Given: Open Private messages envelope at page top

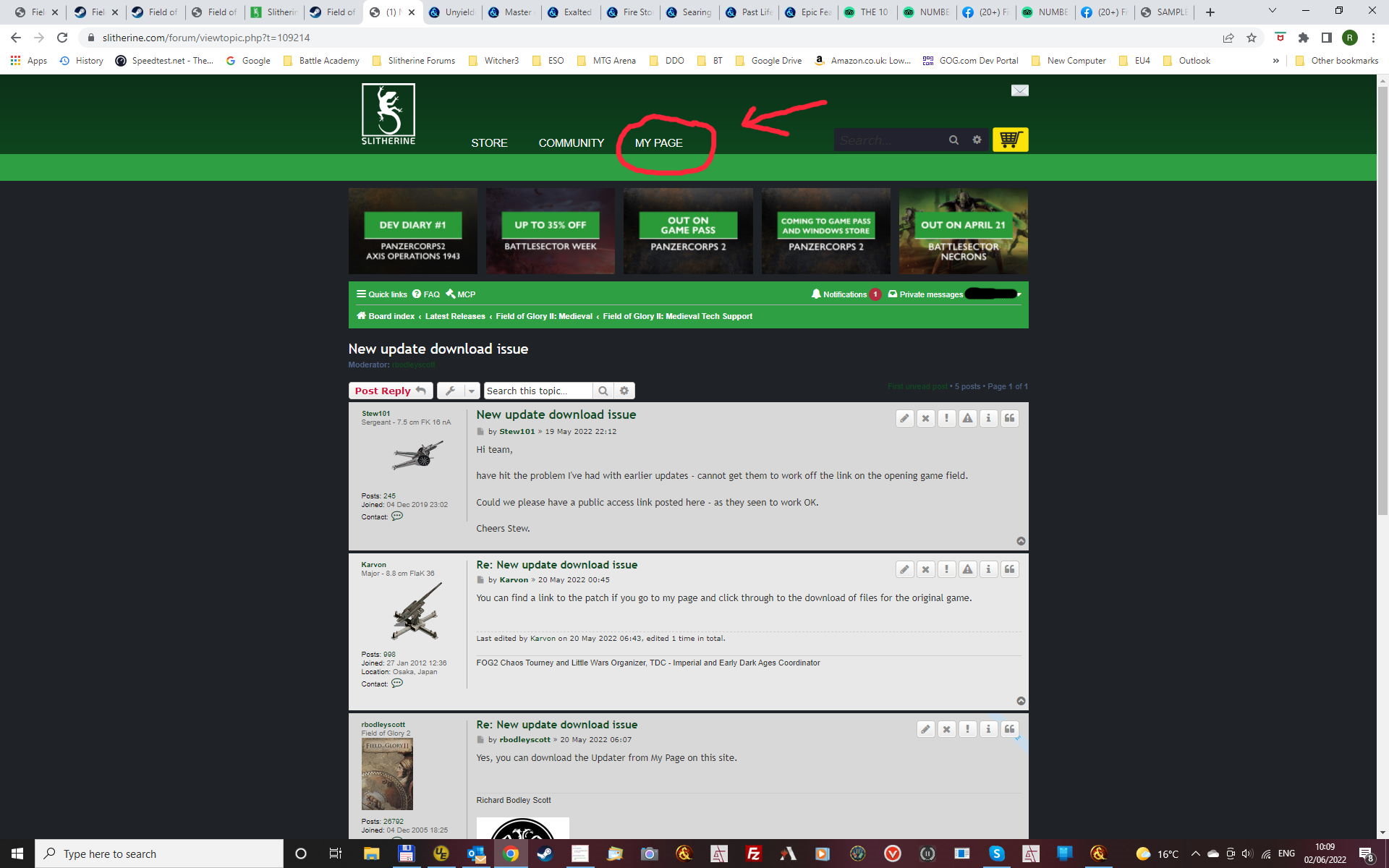Looking at the screenshot, I should coord(1019,90).
